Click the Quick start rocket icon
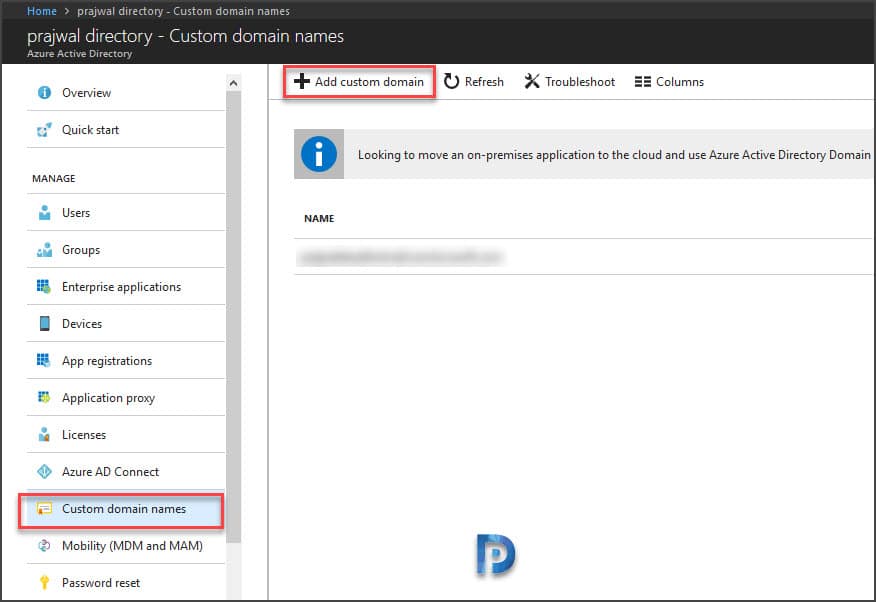 pyautogui.click(x=44, y=130)
